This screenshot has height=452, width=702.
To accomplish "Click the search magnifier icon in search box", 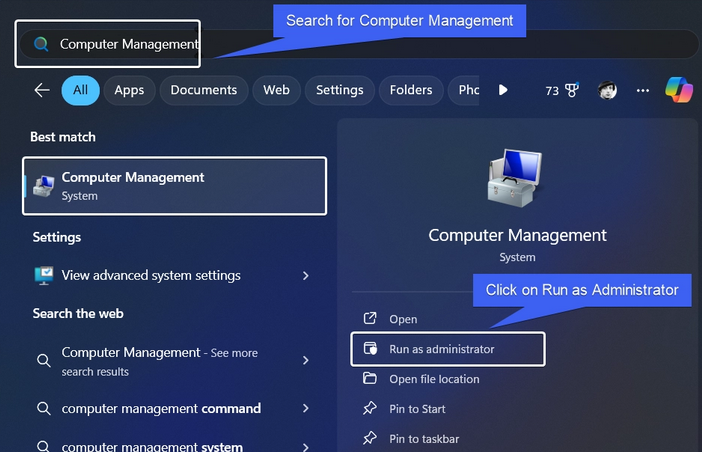I will 41,44.
